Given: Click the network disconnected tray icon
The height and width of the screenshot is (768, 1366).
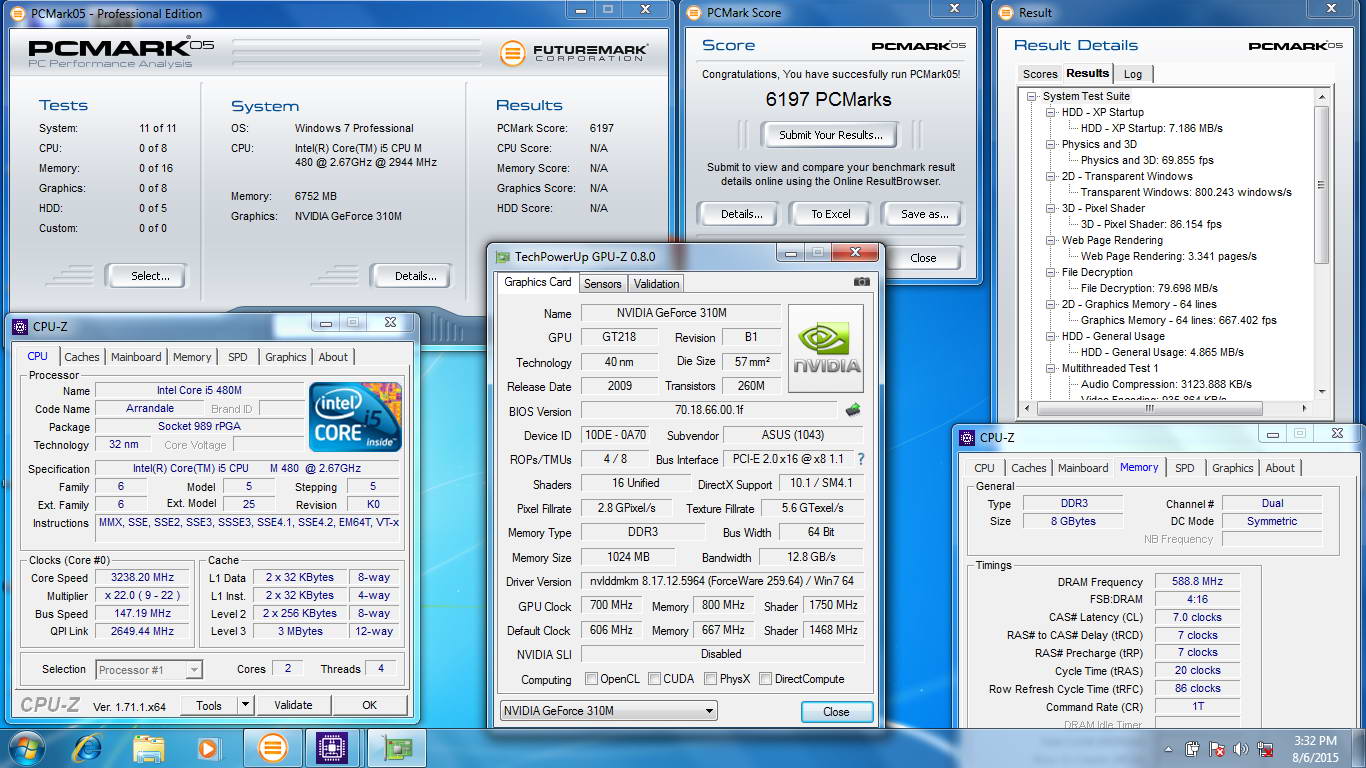Looking at the screenshot, I should [1265, 749].
